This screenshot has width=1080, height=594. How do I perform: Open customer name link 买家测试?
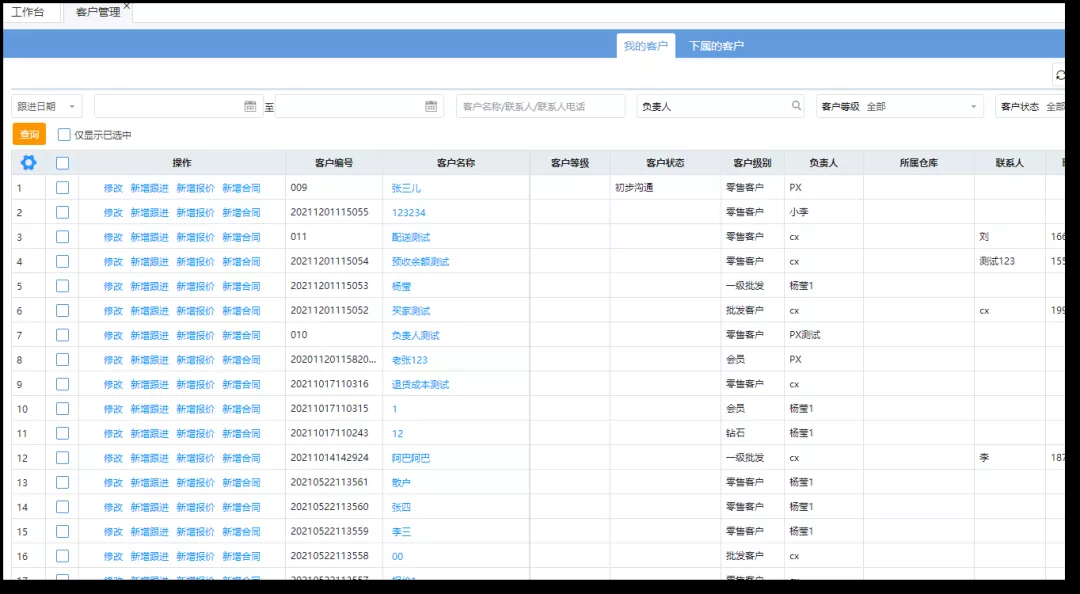pos(411,311)
